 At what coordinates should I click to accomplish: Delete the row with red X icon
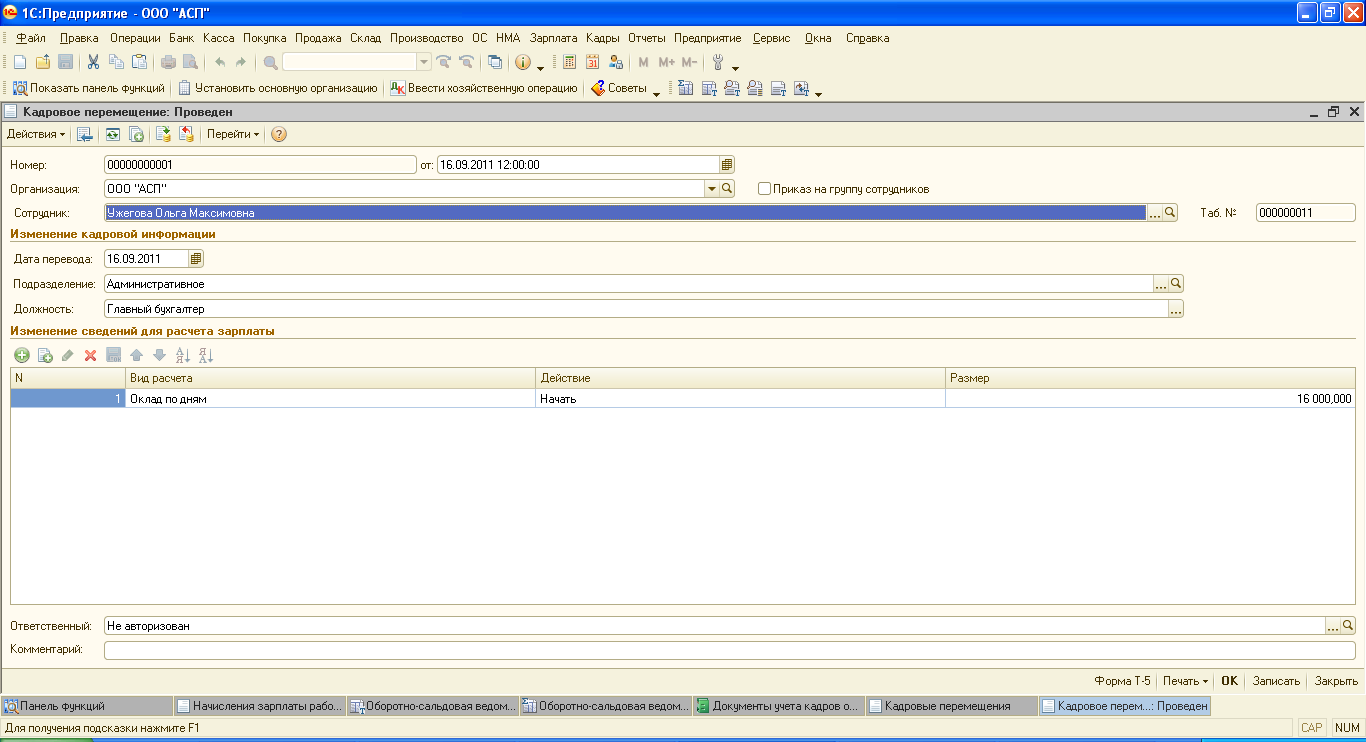pyautogui.click(x=90, y=355)
